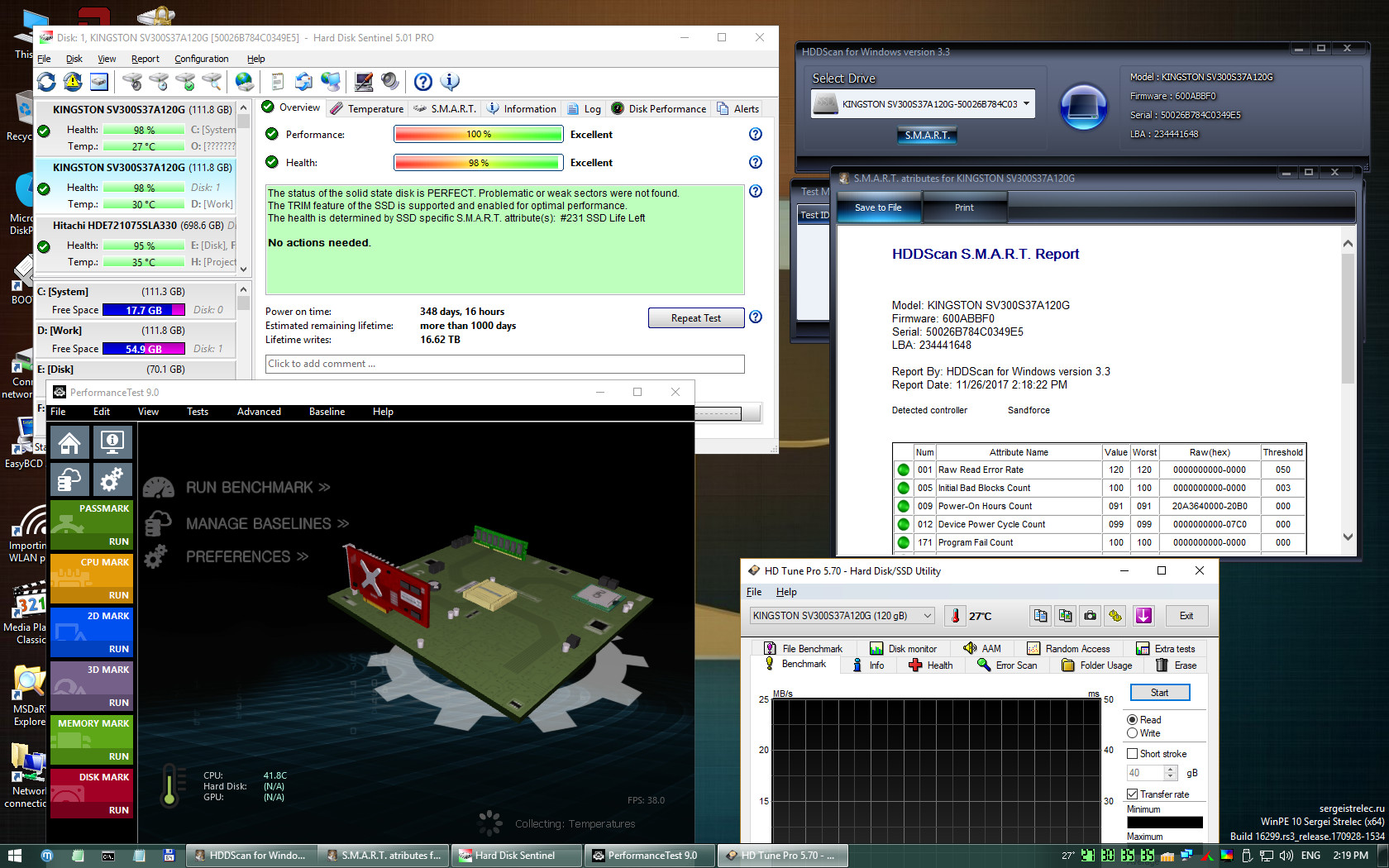Run the CPU MARK test in PerformanceTest

[x=92, y=579]
